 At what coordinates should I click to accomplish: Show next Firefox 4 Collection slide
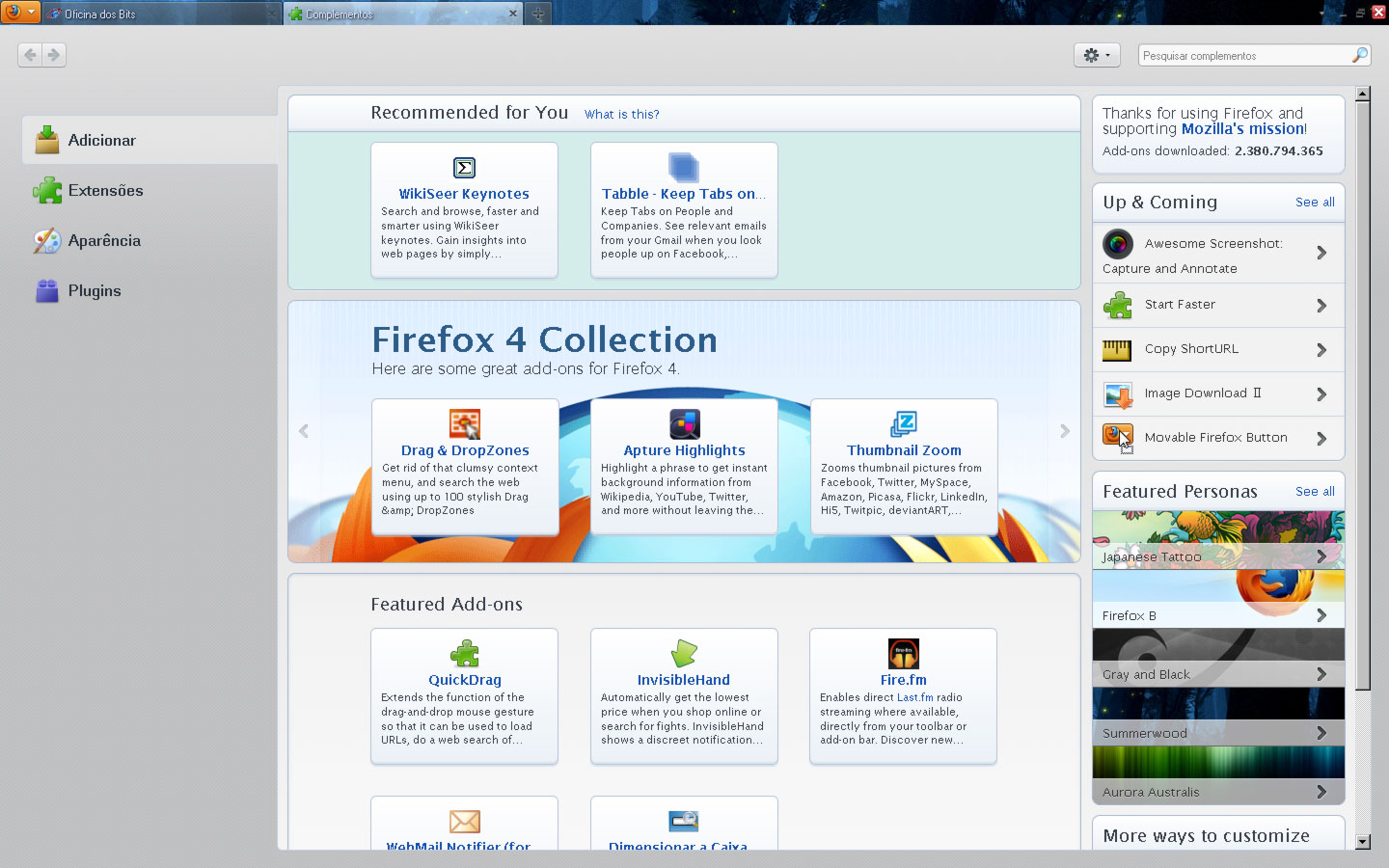[x=1064, y=431]
